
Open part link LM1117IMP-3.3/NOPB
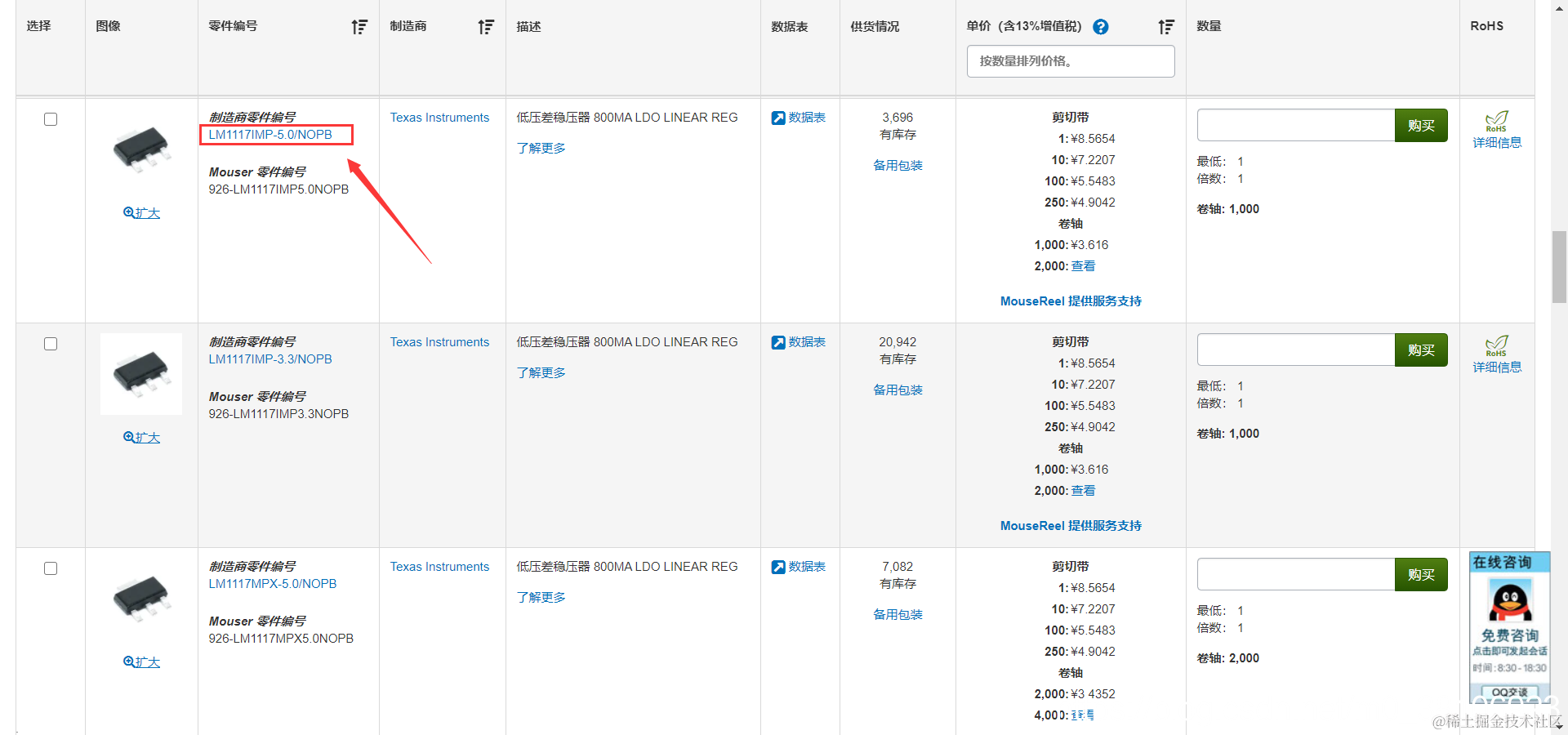(x=270, y=359)
